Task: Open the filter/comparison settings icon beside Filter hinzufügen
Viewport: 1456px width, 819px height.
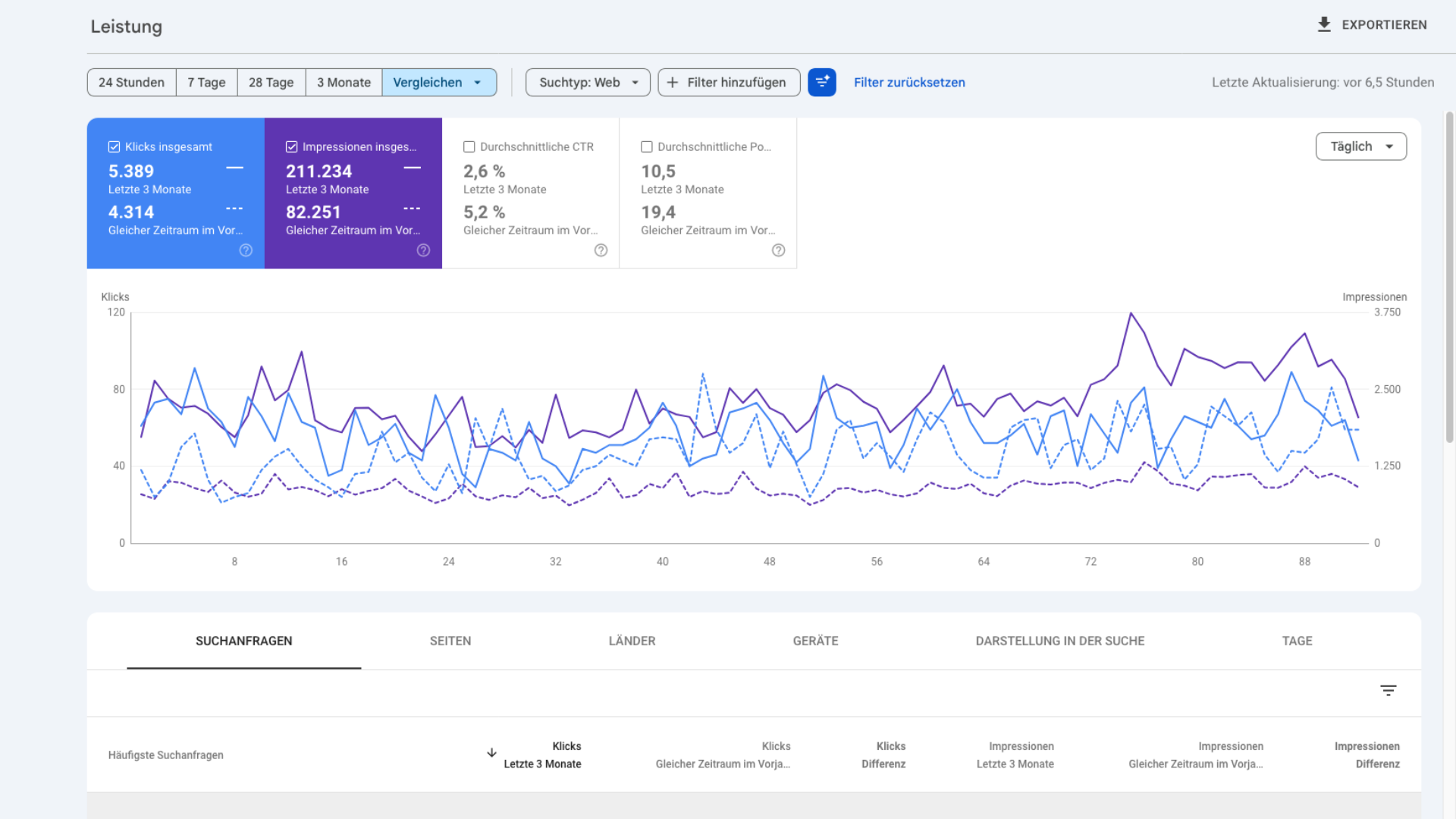Action: click(822, 82)
